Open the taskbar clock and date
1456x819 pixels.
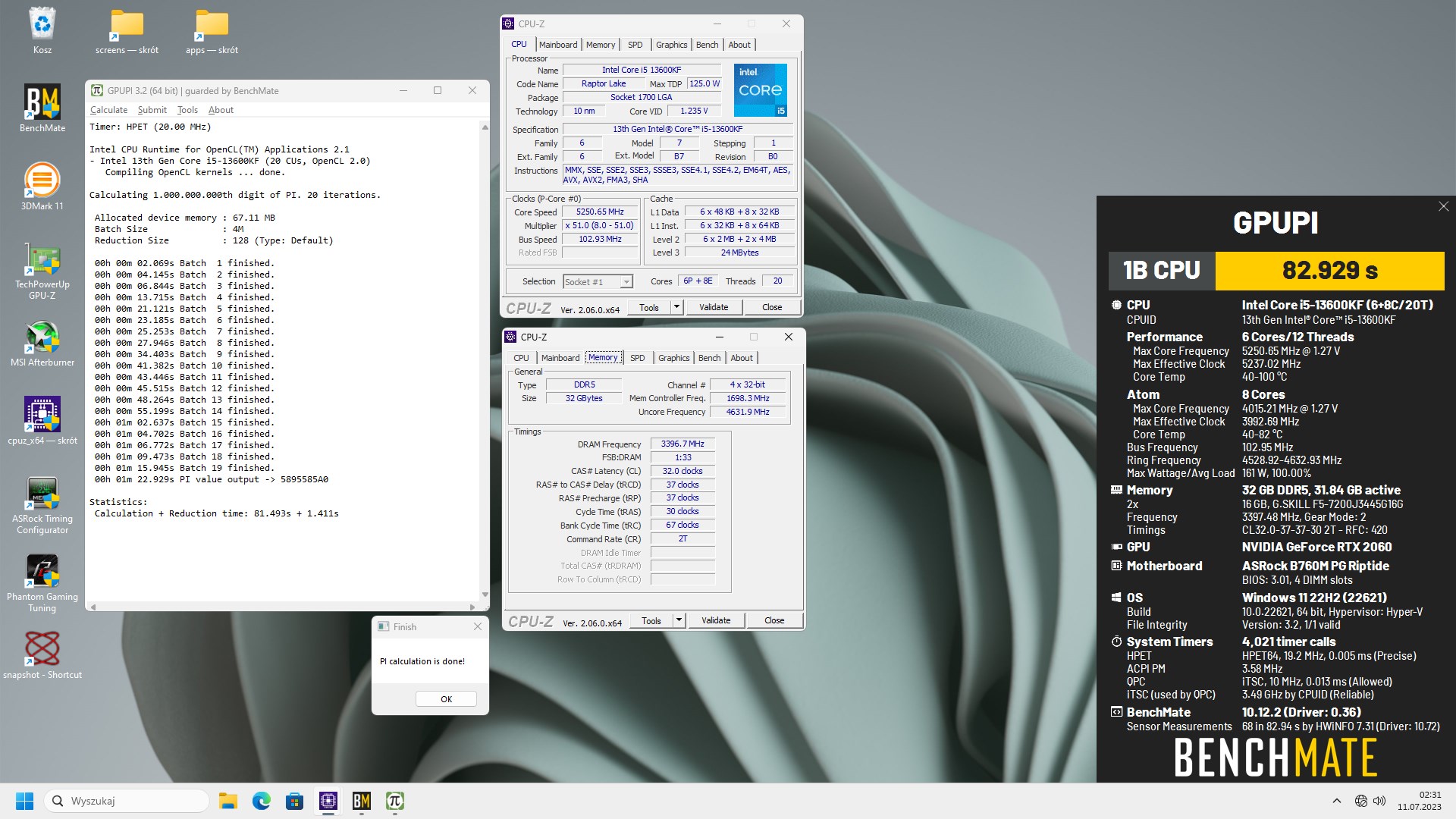tap(1420, 801)
